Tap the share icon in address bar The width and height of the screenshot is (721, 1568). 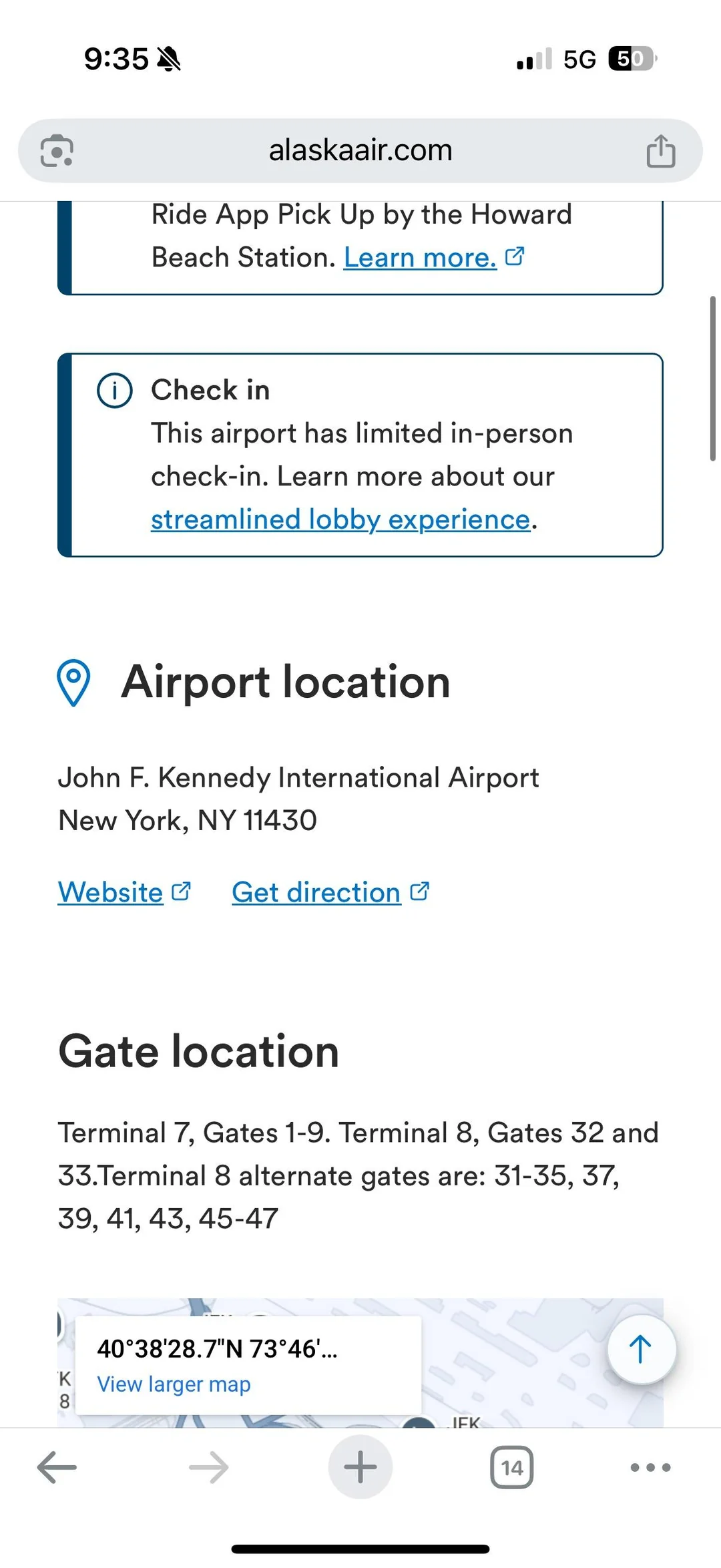pyautogui.click(x=660, y=151)
